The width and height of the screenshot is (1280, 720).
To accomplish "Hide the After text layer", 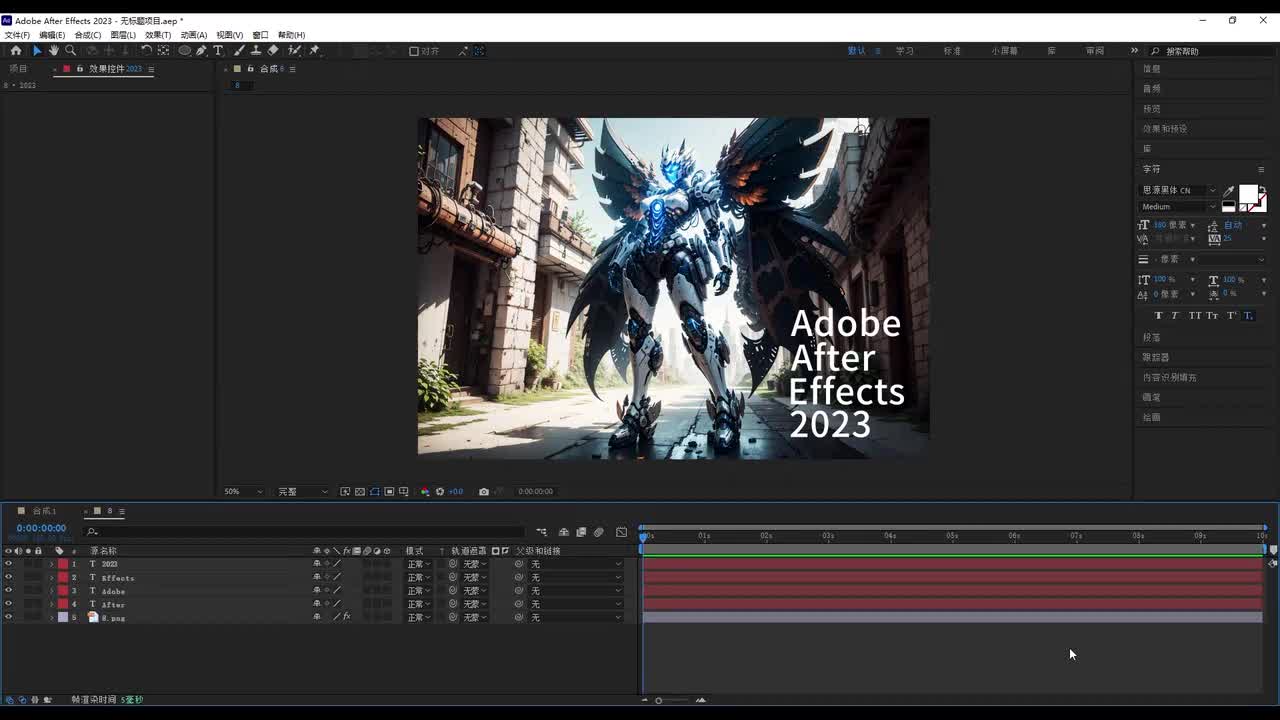I will pyautogui.click(x=8, y=604).
